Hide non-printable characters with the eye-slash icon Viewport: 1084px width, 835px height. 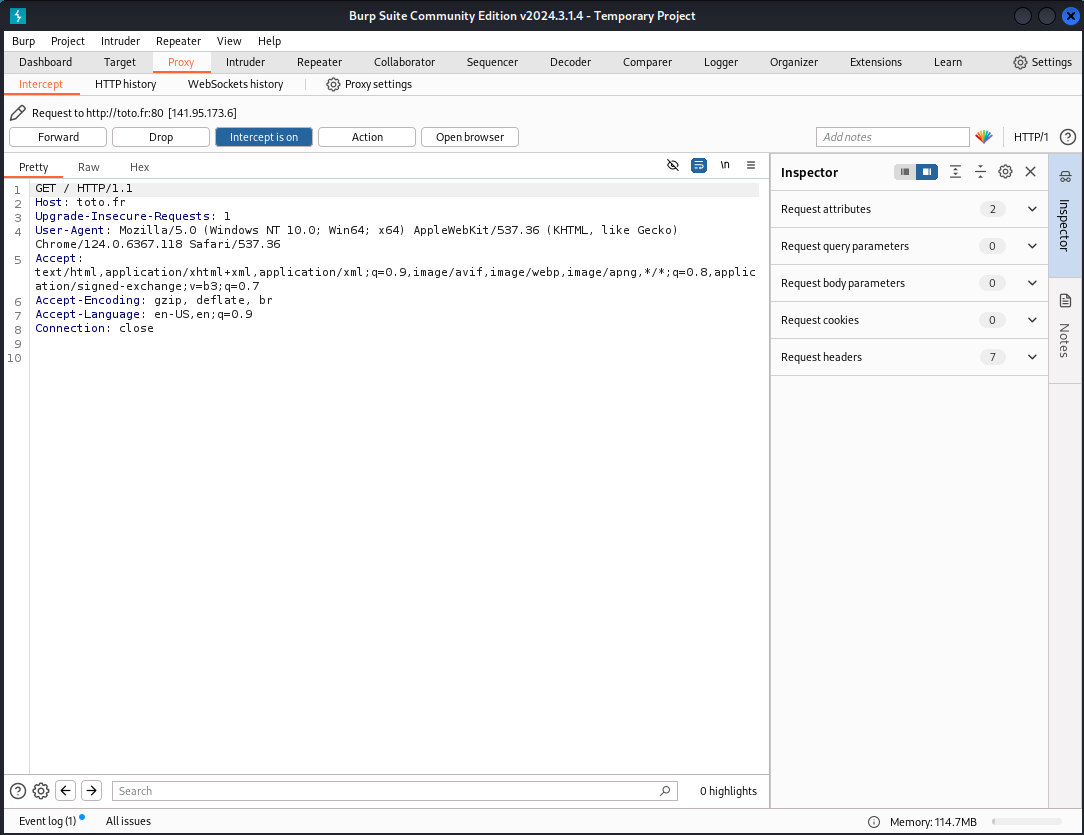tap(672, 165)
